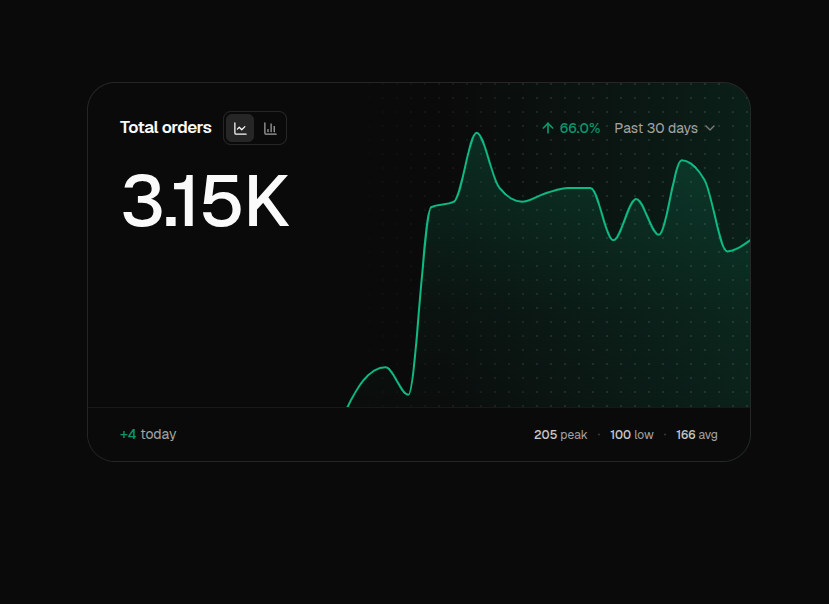Image resolution: width=829 pixels, height=604 pixels.
Task: Click the highest peak of the line chart
Action: coord(477,133)
